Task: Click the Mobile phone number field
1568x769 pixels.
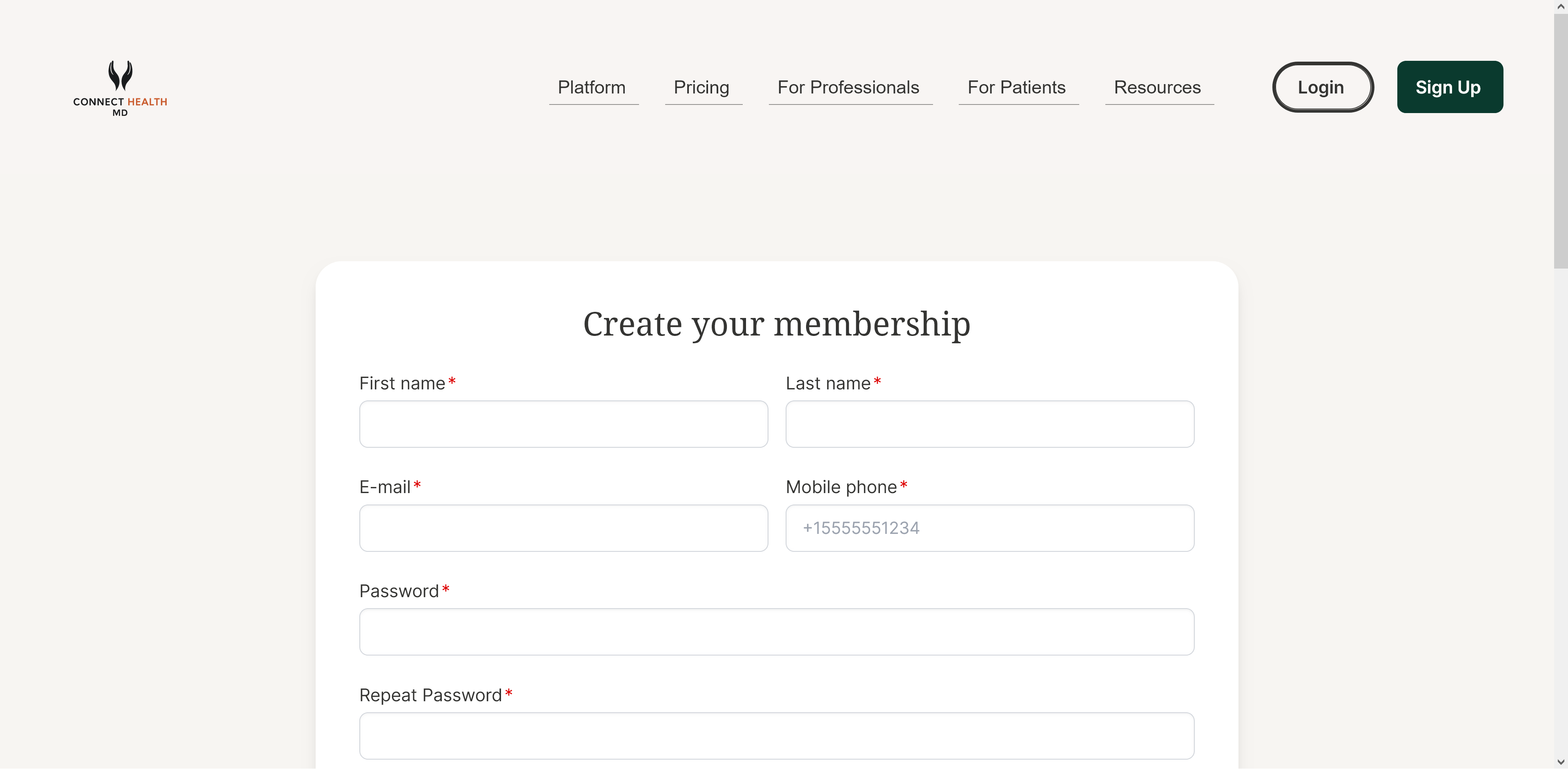Action: tap(989, 528)
